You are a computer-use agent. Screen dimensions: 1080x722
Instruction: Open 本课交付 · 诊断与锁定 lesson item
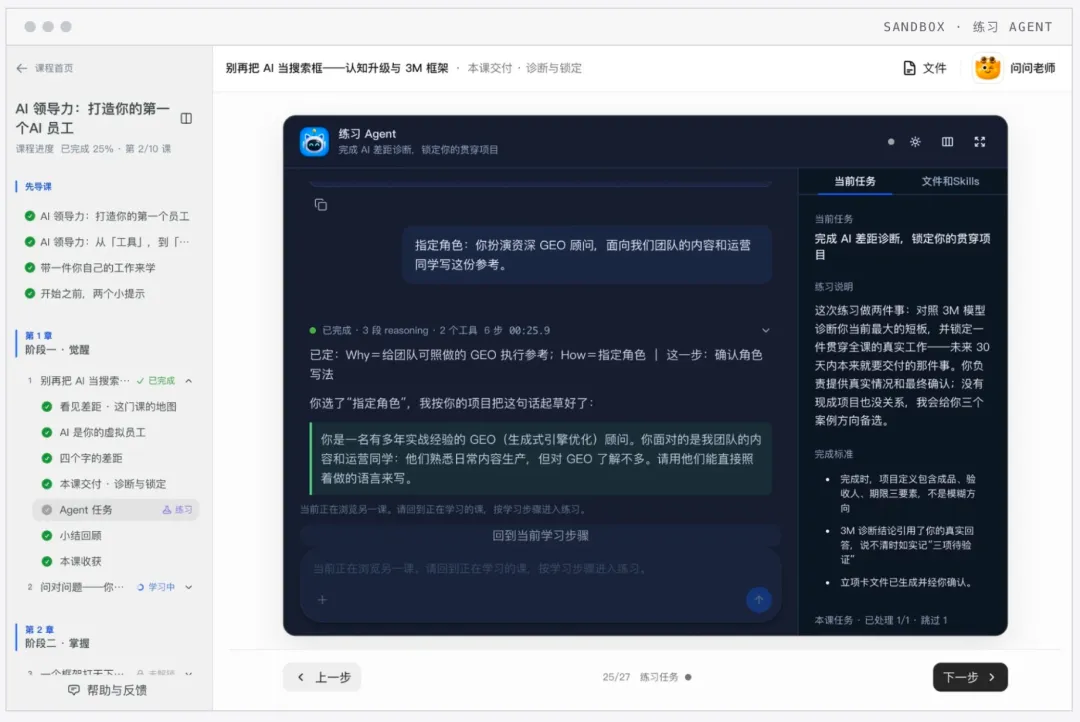[x=112, y=484]
